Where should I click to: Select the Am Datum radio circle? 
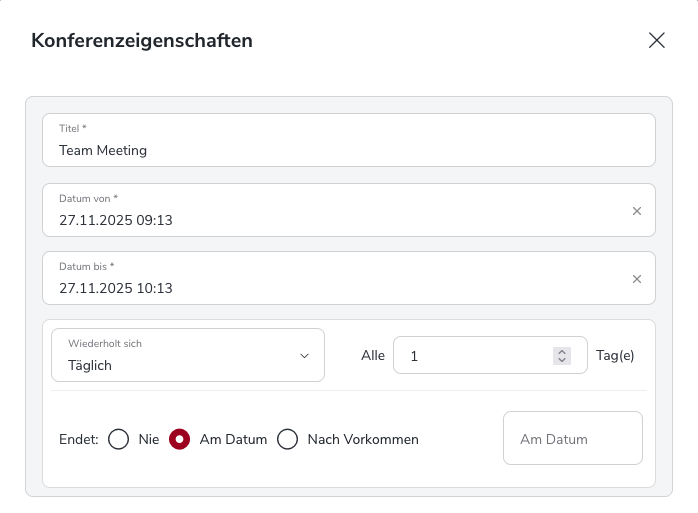pyautogui.click(x=179, y=439)
